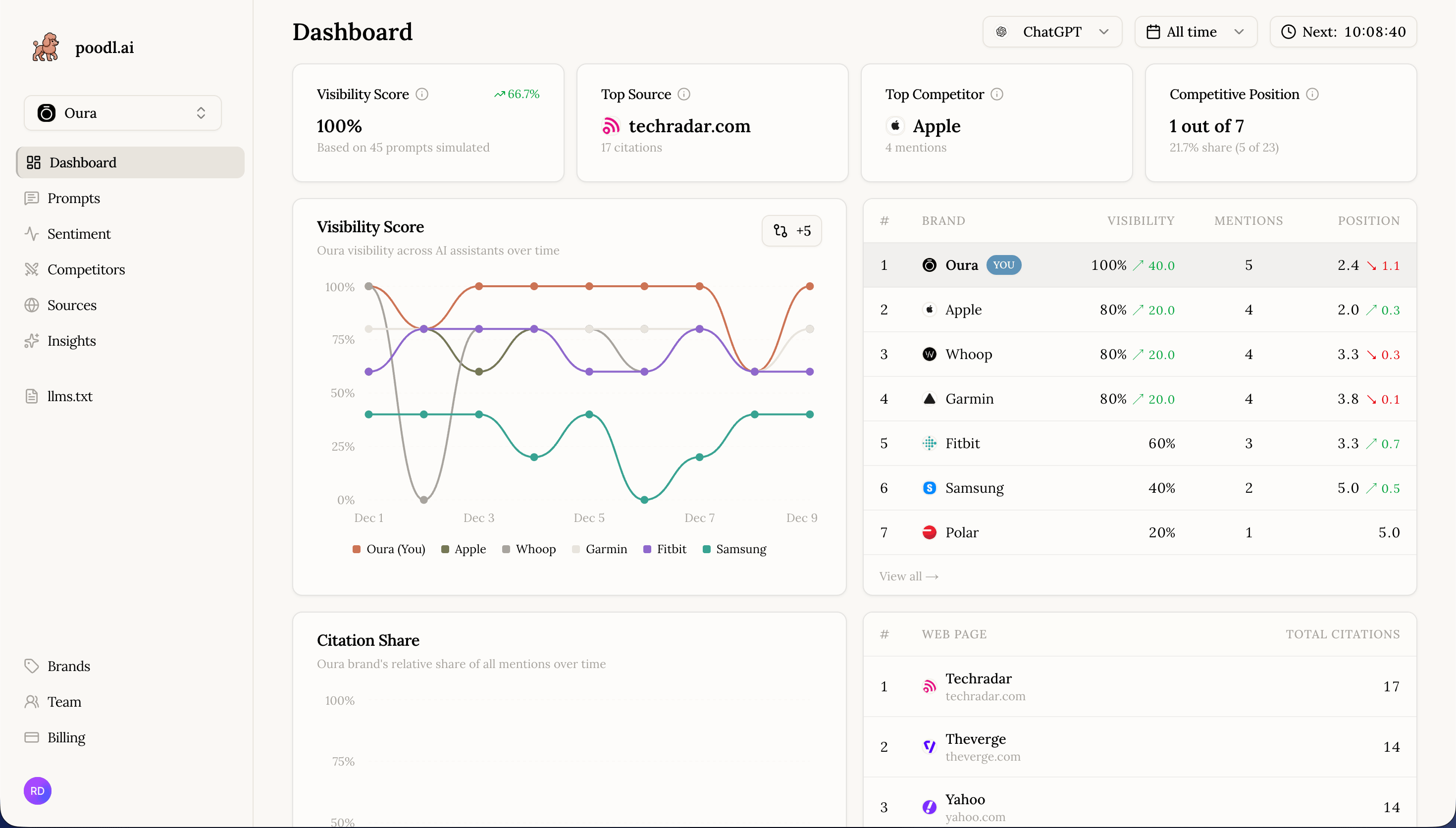
Task: Click the Competitors icon in the sidebar
Action: click(x=32, y=269)
